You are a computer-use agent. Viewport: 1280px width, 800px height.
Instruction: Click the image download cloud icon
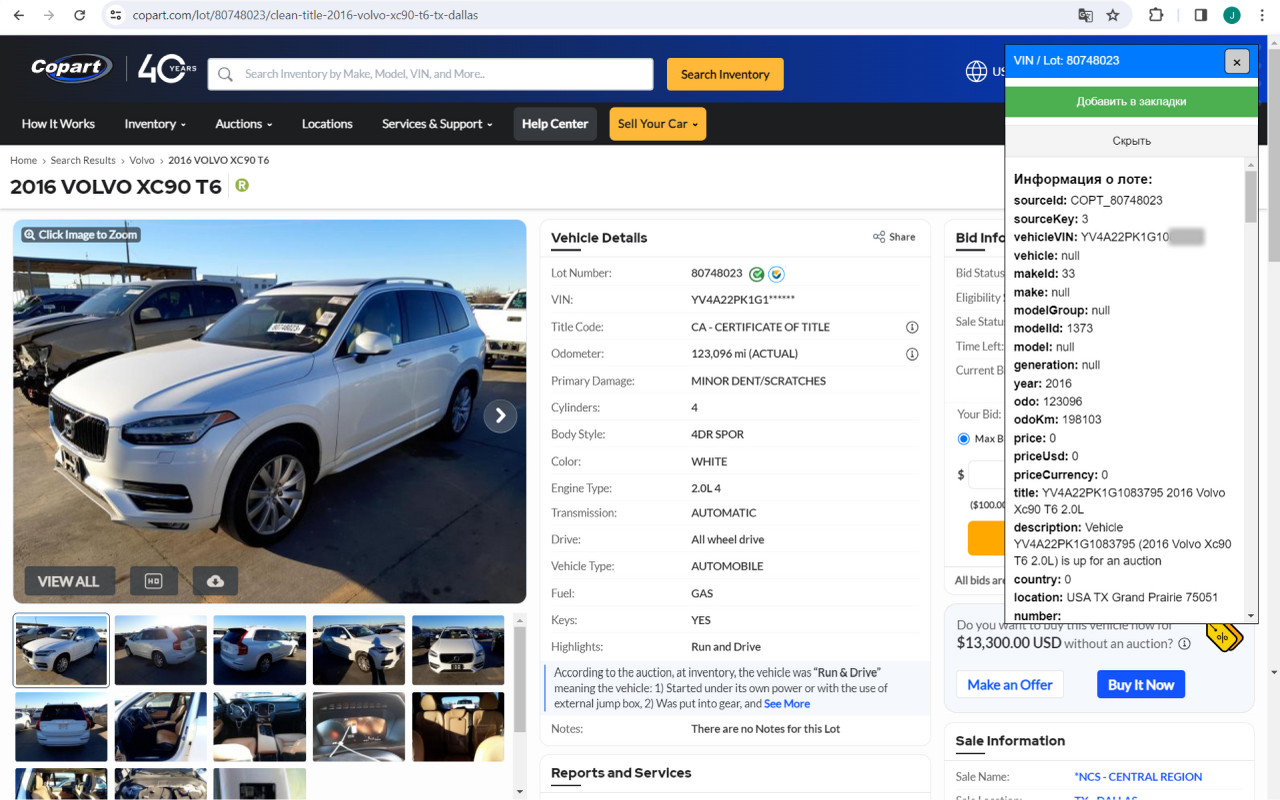pyautogui.click(x=215, y=580)
